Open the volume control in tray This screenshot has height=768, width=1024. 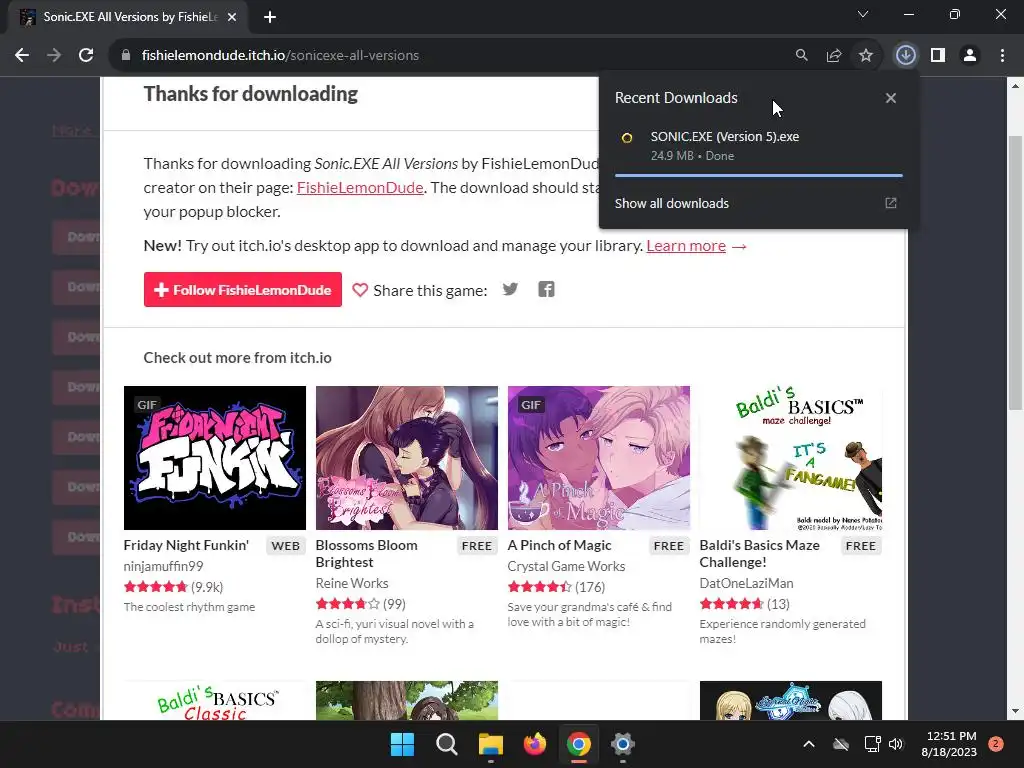tap(896, 744)
